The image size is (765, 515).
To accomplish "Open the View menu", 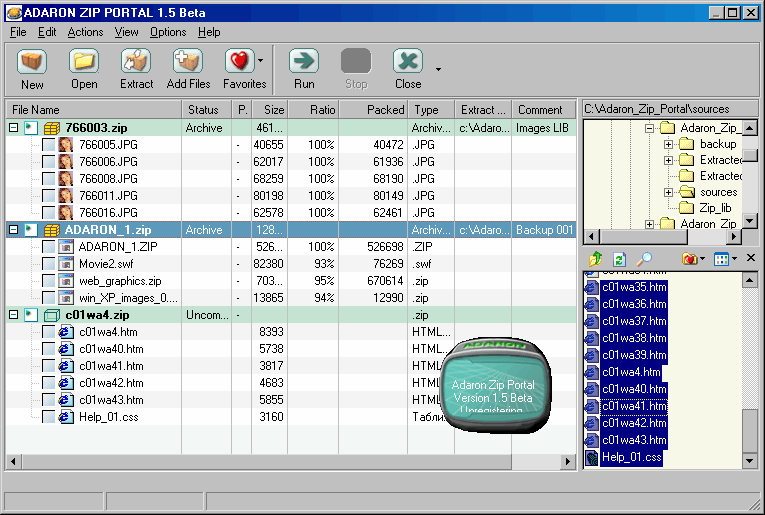I will tap(126, 32).
